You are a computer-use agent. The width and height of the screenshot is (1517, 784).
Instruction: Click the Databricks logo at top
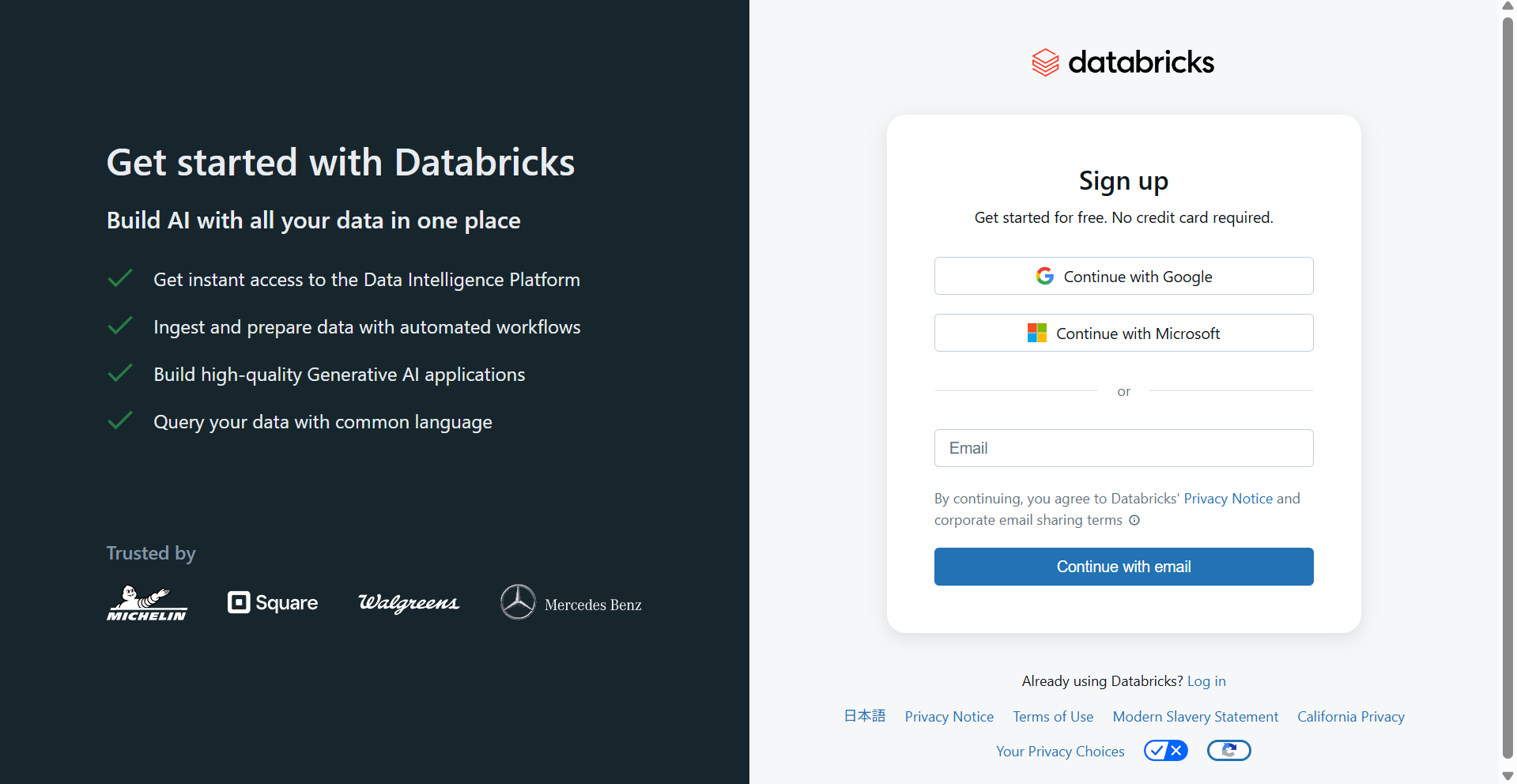point(1123,62)
